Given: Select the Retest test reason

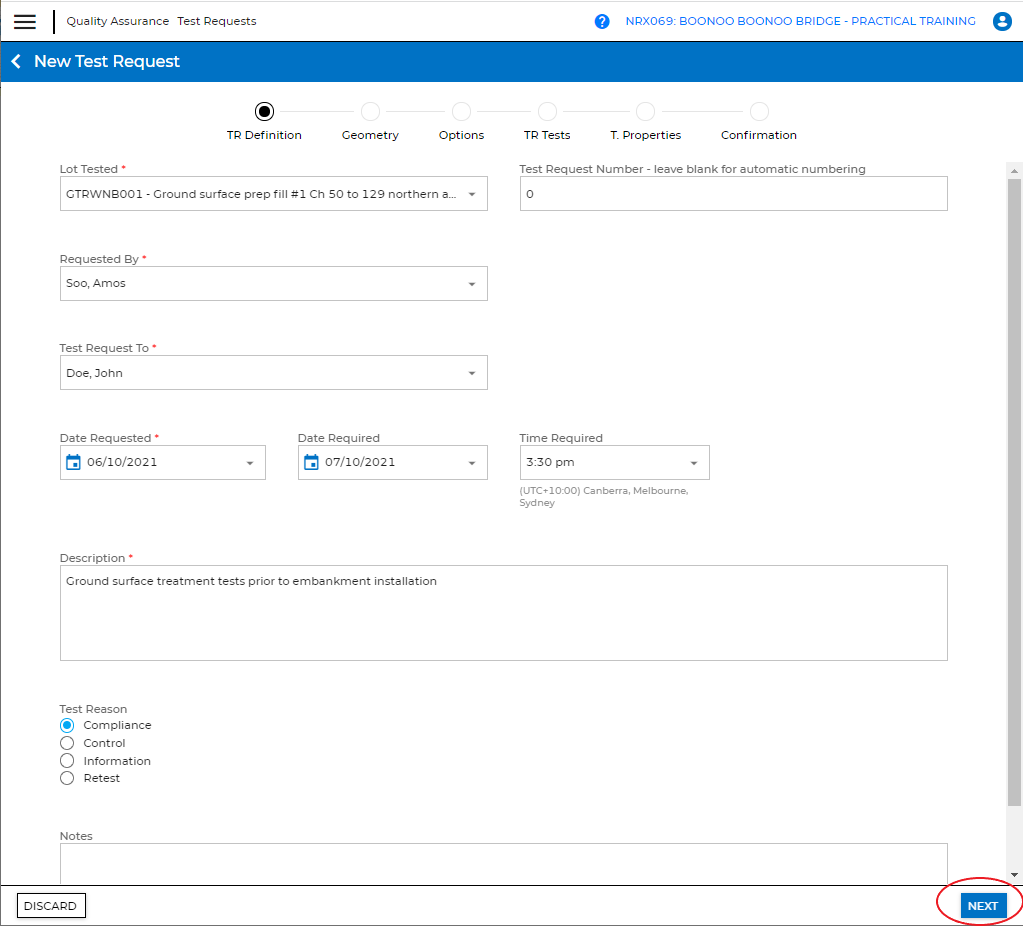Looking at the screenshot, I should (x=67, y=778).
